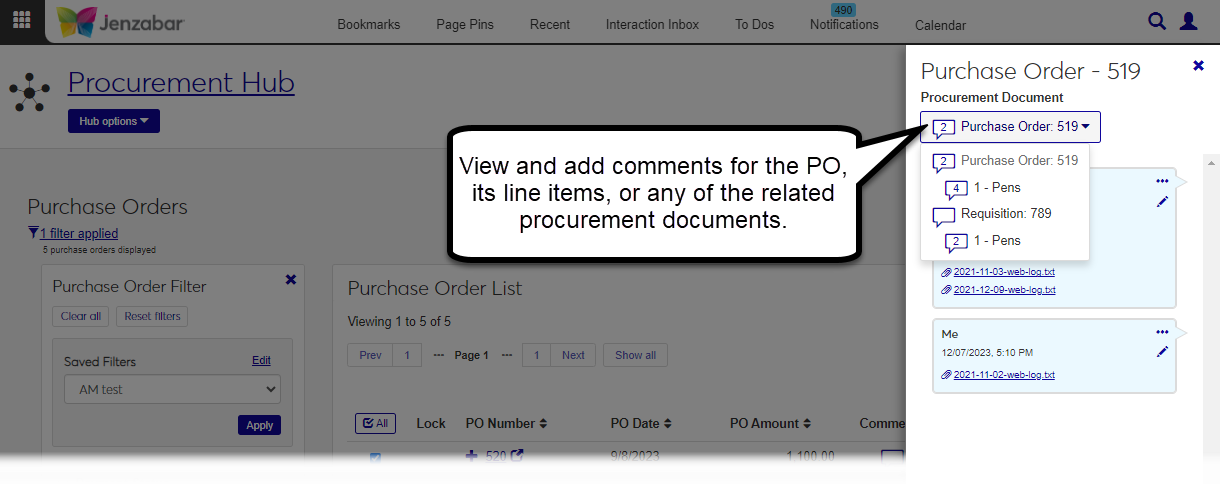Open the Bookmarks menu
Viewport: 1220px width, 485px height.
coord(369,25)
